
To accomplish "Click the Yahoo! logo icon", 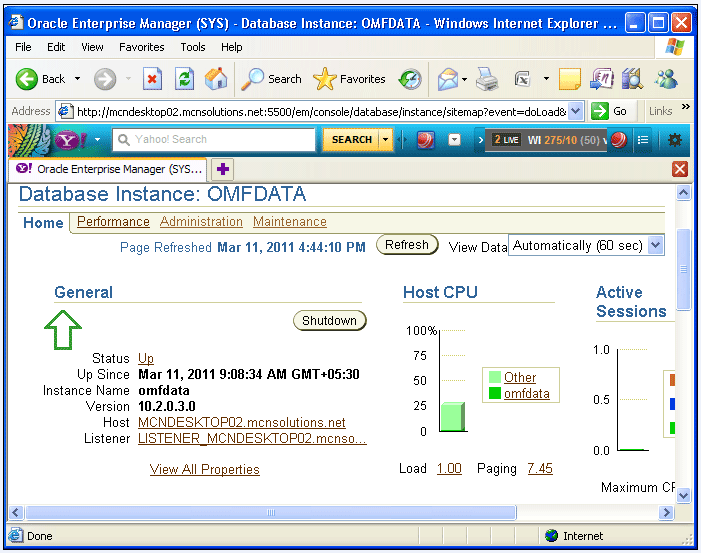I will (70, 140).
